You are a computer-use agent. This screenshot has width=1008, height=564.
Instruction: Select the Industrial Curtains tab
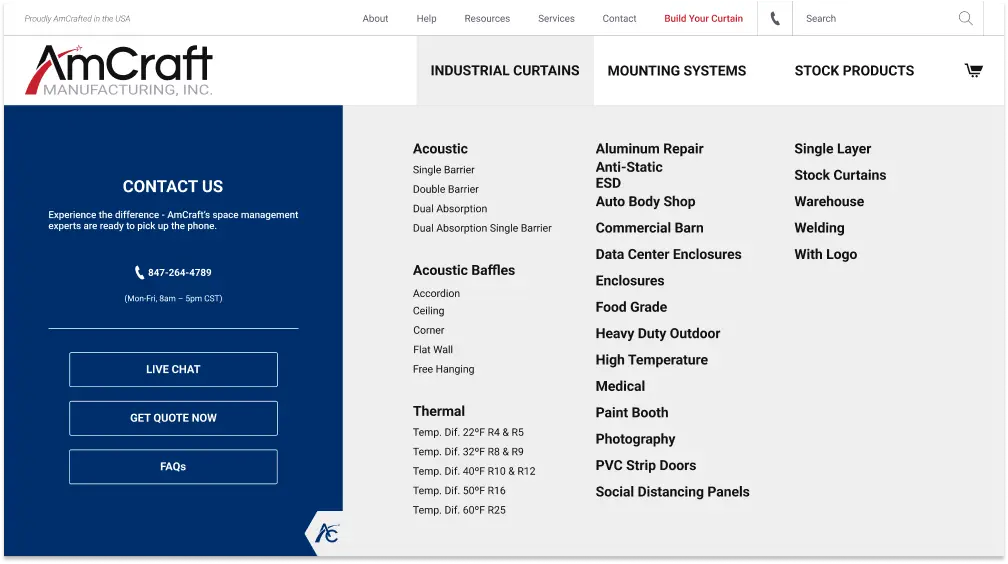[505, 71]
